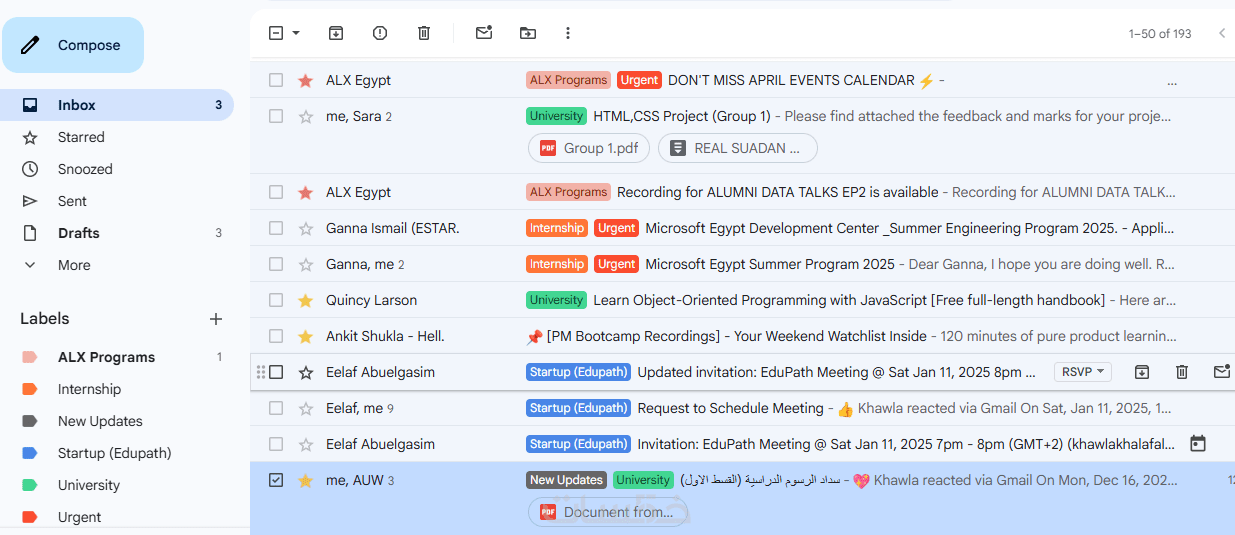Unstar the Ankit Shukla email
This screenshot has height=535, width=1235.
pyautogui.click(x=306, y=336)
